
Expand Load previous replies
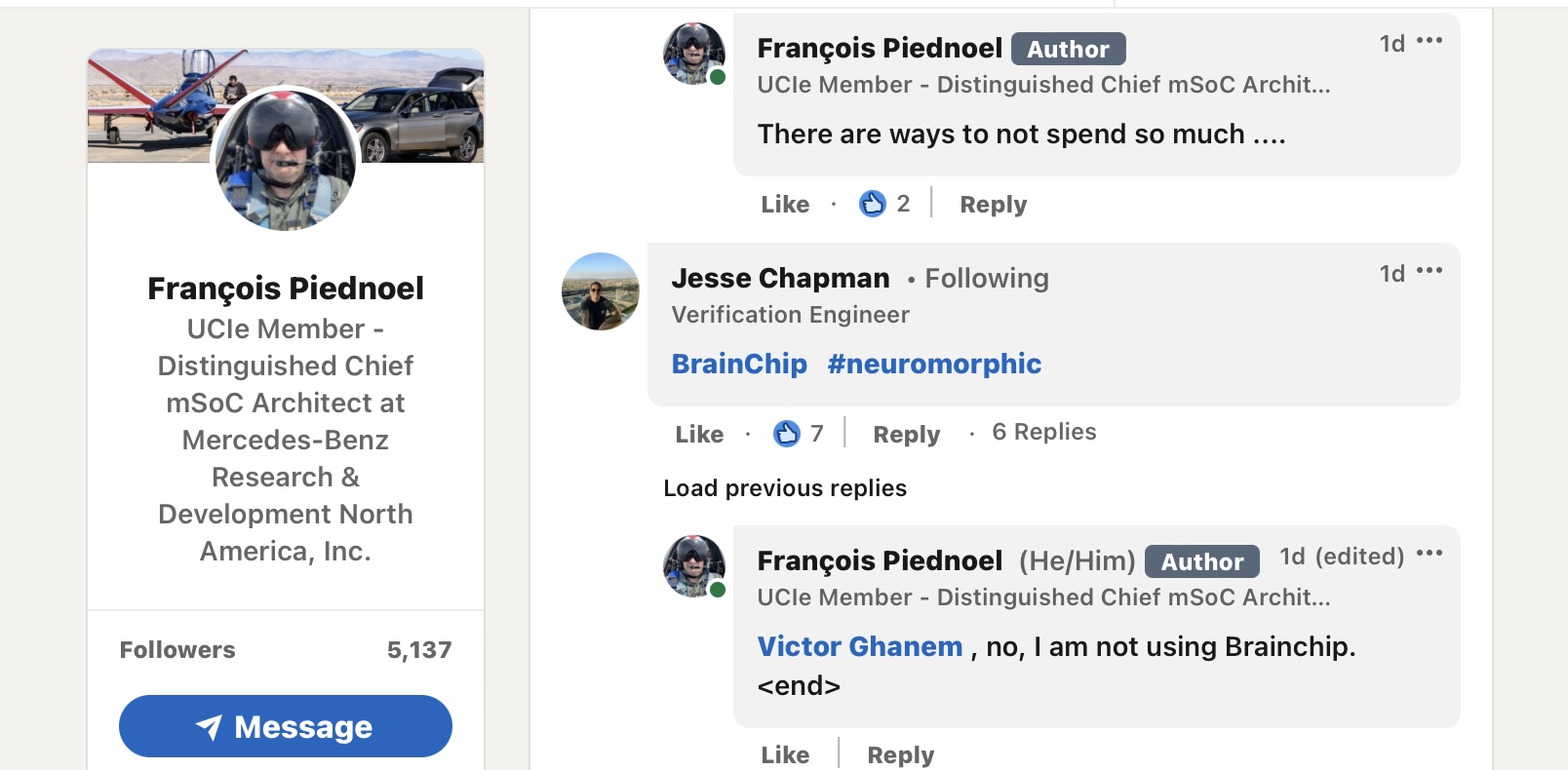click(x=785, y=488)
